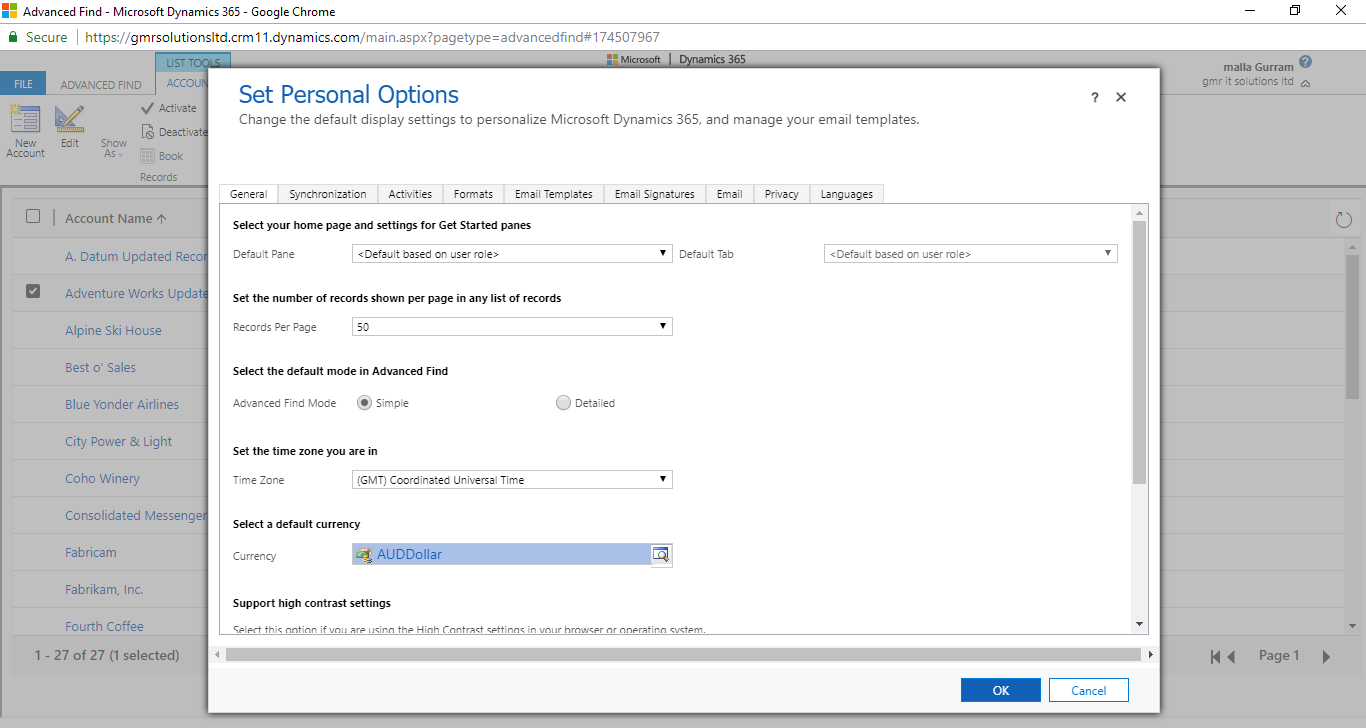Image resolution: width=1366 pixels, height=728 pixels.
Task: Open the AUDDollar currency link
Action: click(x=409, y=554)
